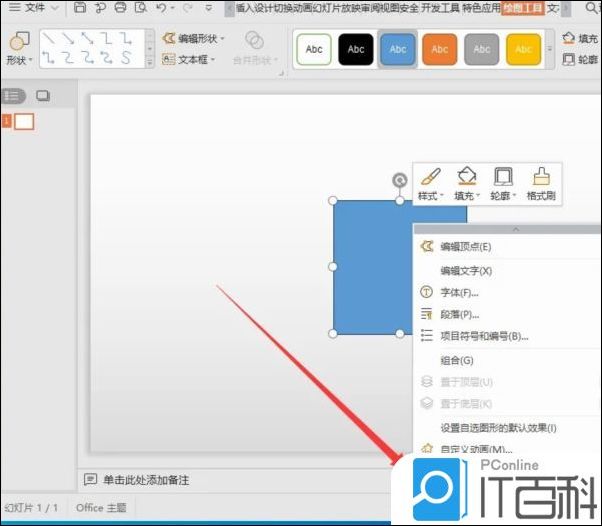Click the greyed 合并形状 button
This screenshot has width=602, height=526.
point(255,48)
